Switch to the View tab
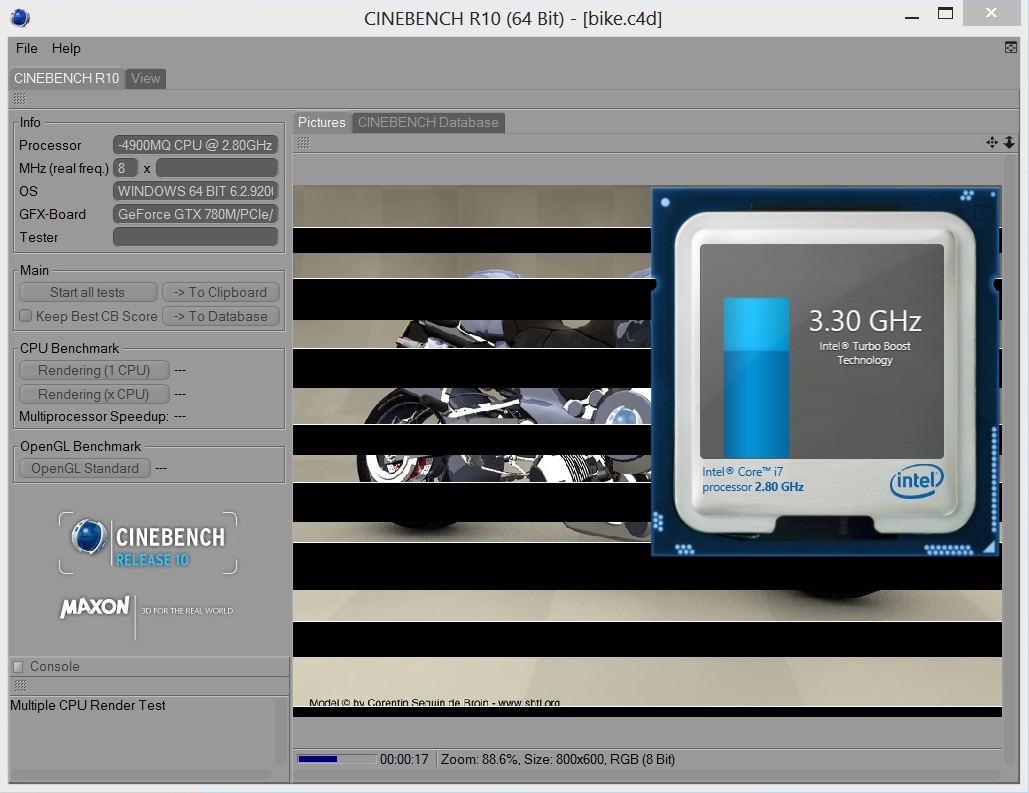Viewport: 1029px width, 793px height. (145, 78)
